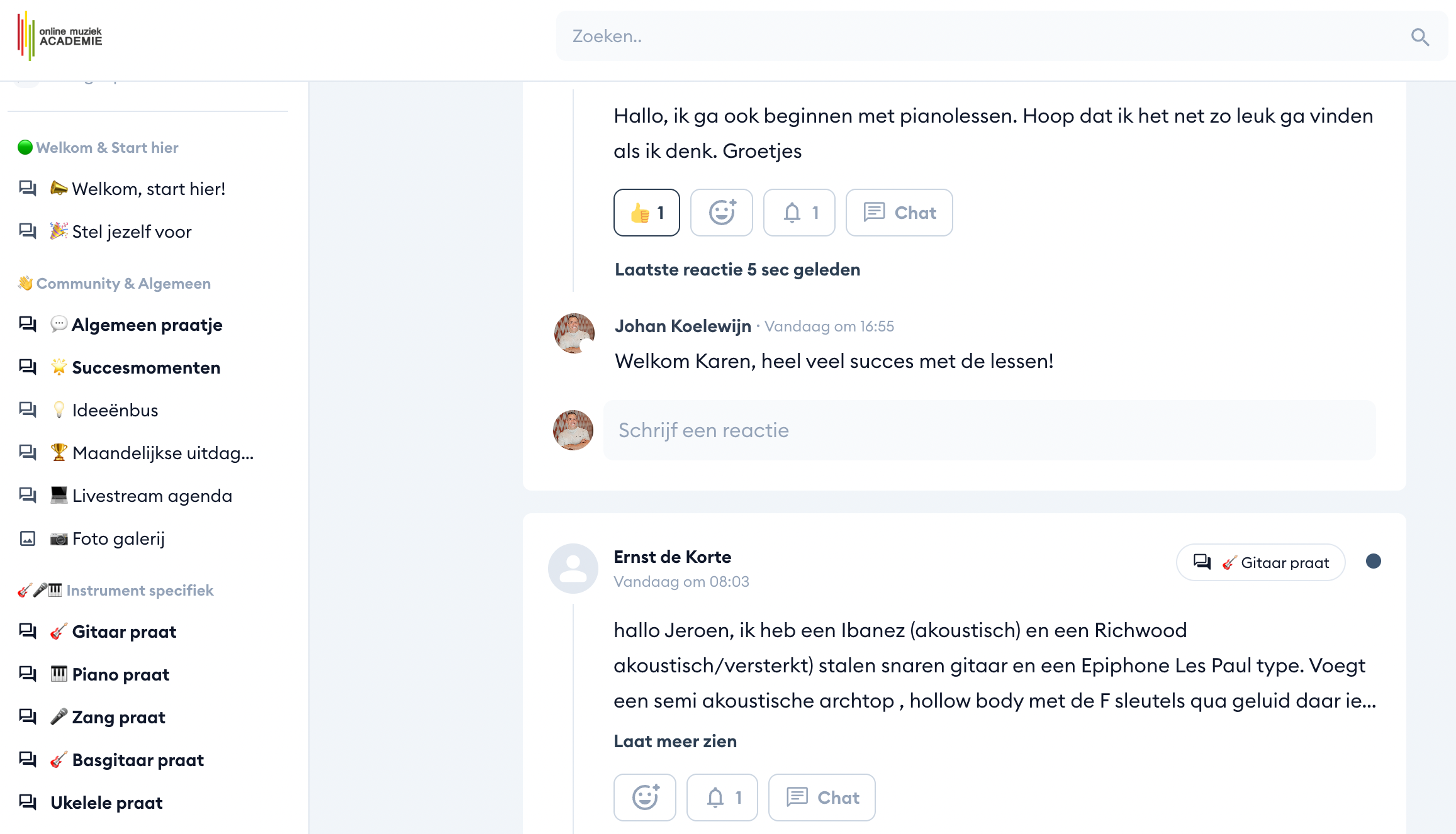Click in the Schrijf een reactie field
This screenshot has width=1456, height=834.
[988, 430]
